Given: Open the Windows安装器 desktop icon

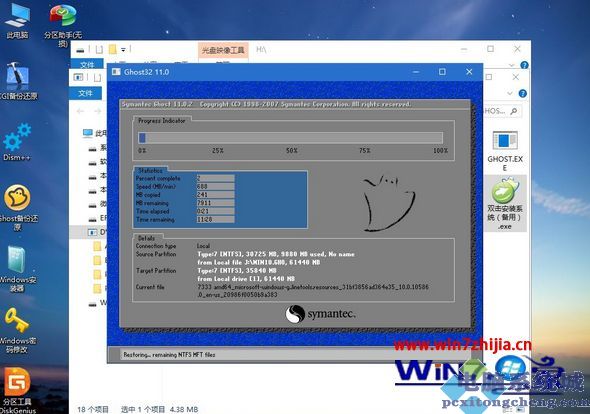Looking at the screenshot, I should pos(17,269).
